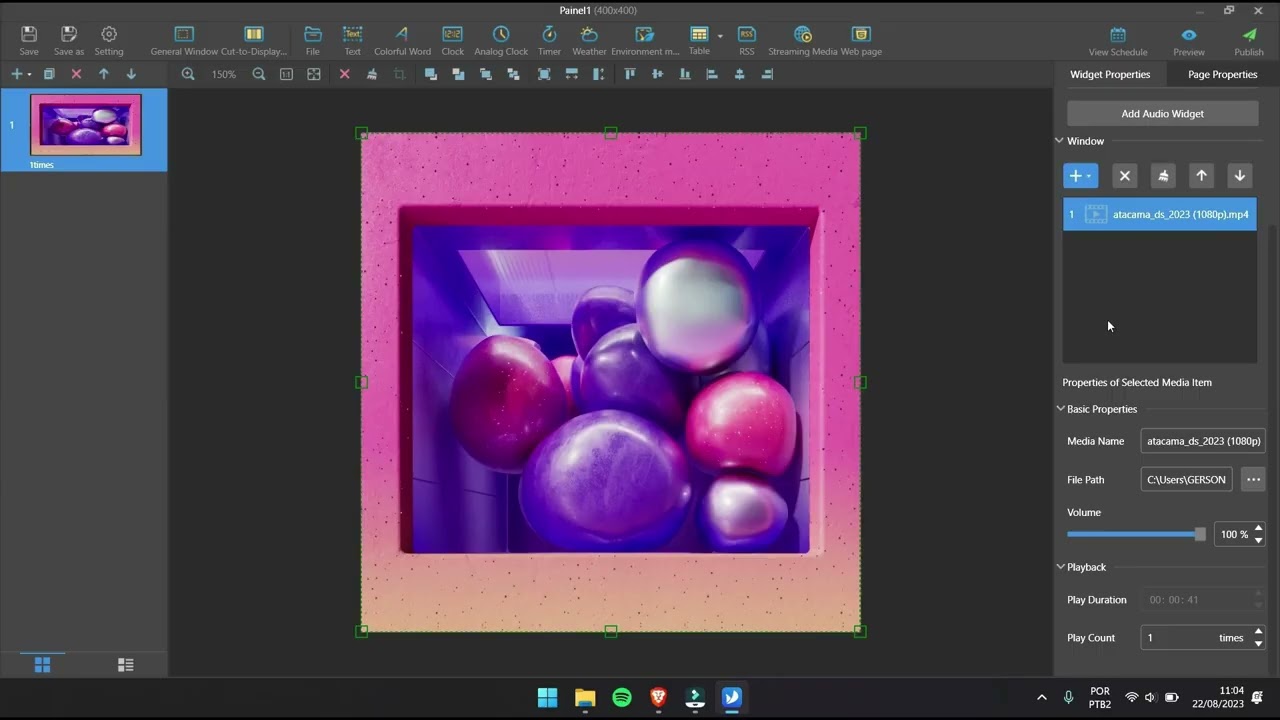Collapse the Basic Properties section
Screen dimensions: 1280x720
pos(1060,409)
